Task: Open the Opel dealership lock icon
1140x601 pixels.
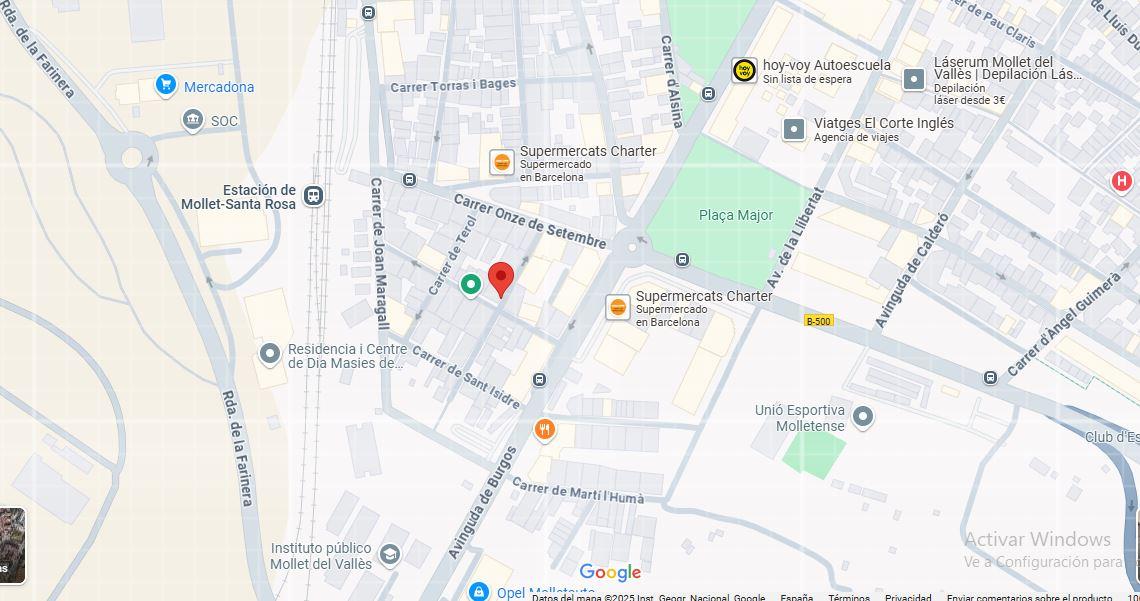Action: [x=478, y=592]
